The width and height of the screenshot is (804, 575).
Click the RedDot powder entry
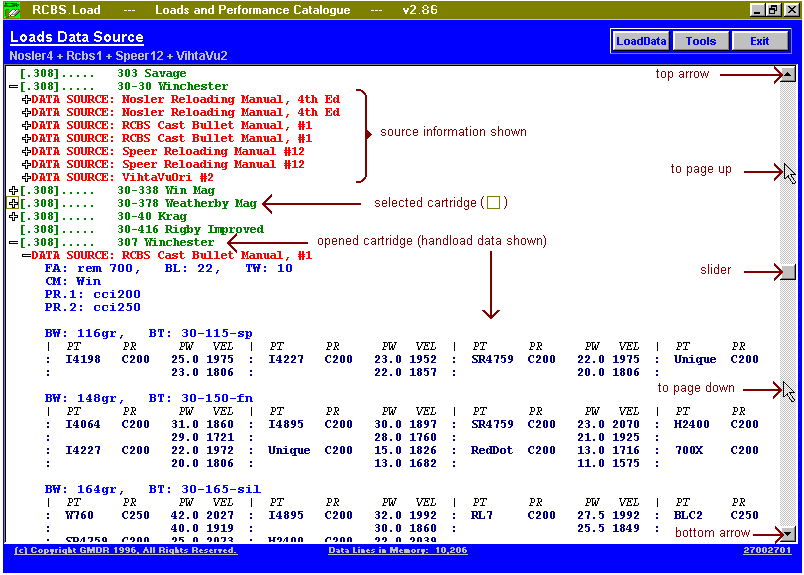coord(492,450)
